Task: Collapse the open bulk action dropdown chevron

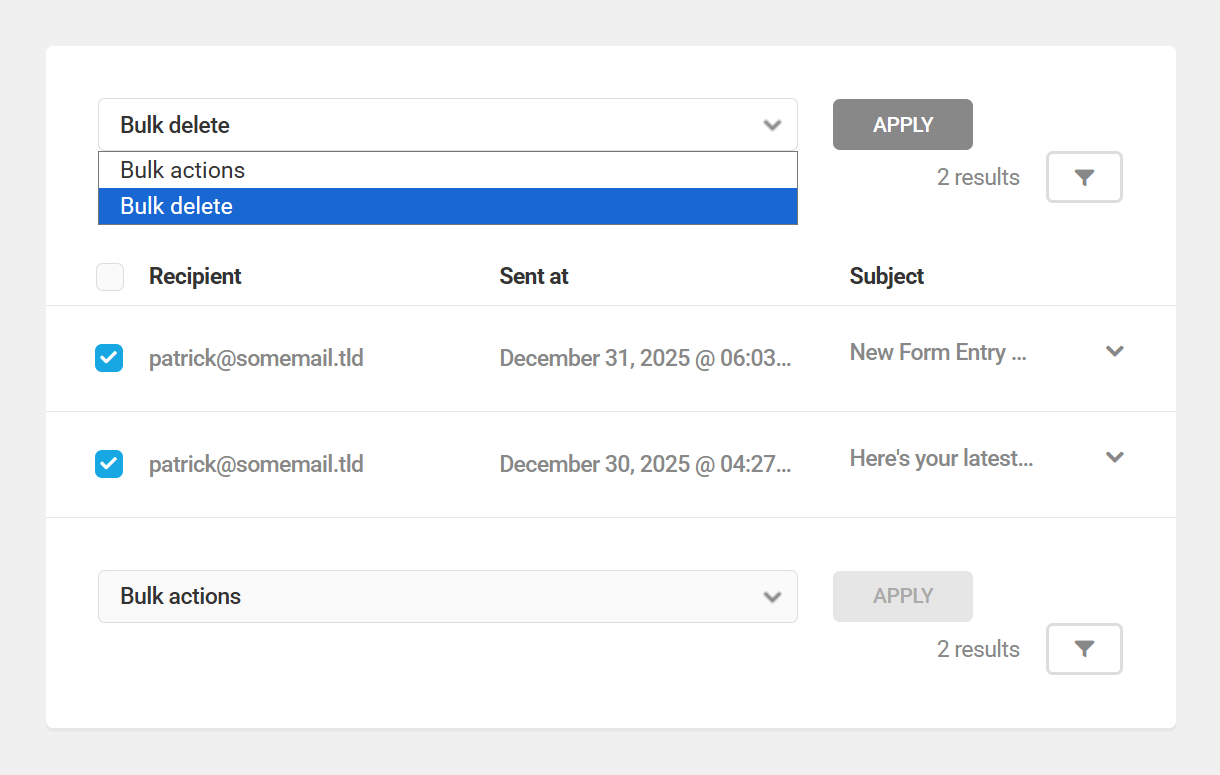Action: 771,124
